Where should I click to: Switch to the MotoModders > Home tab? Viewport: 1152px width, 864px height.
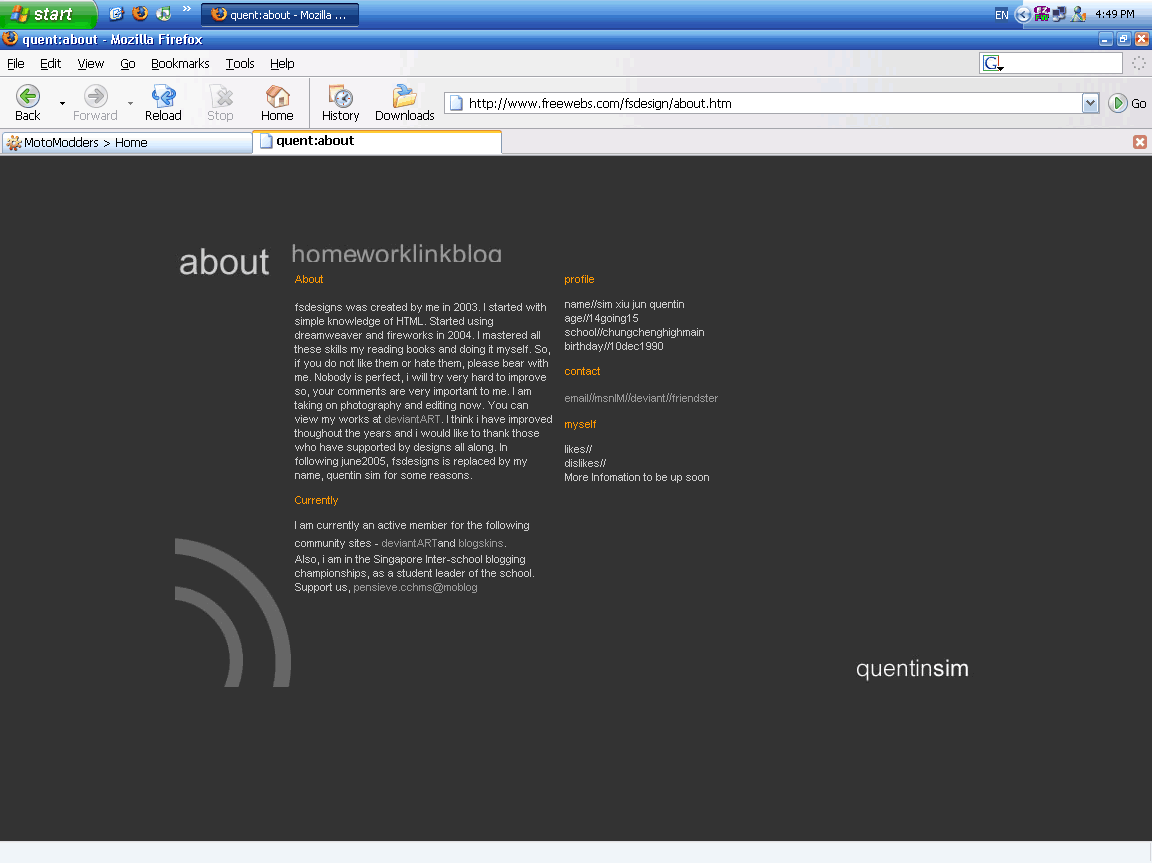coord(127,143)
